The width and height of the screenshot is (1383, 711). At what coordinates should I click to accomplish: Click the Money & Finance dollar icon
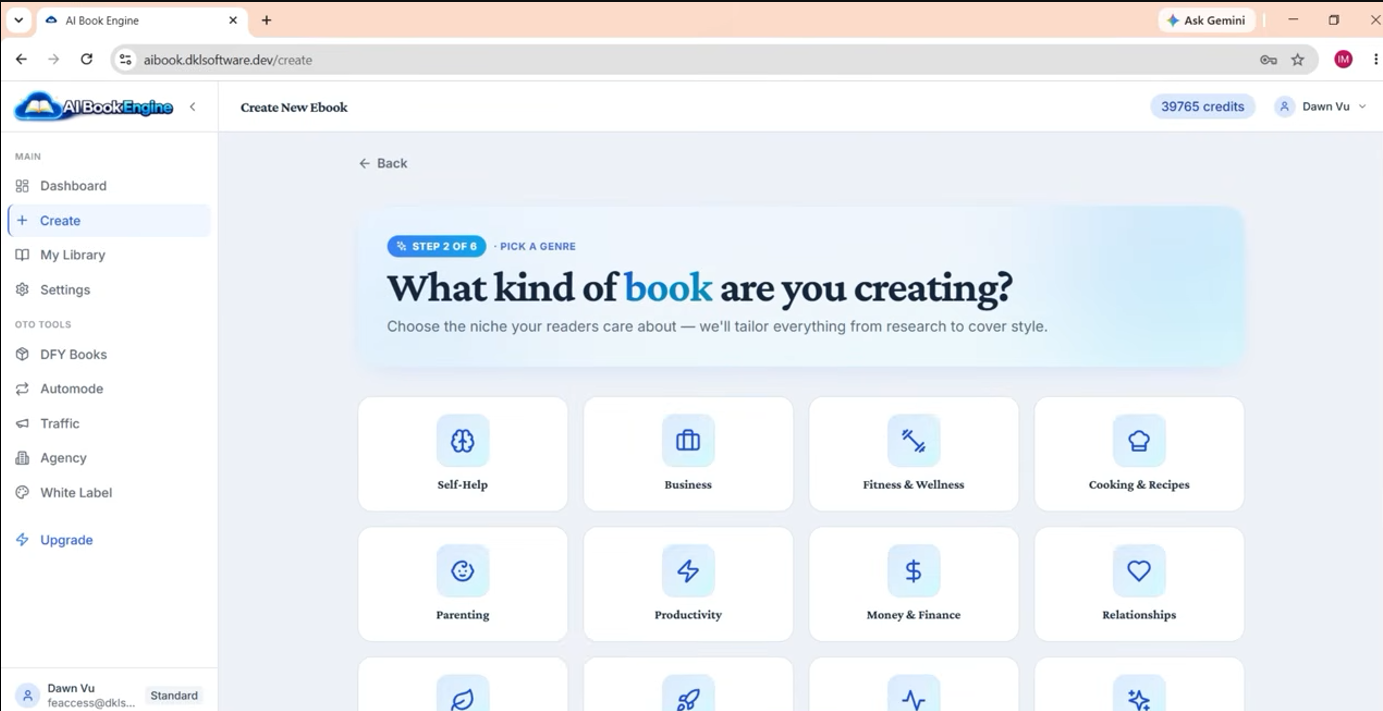914,571
